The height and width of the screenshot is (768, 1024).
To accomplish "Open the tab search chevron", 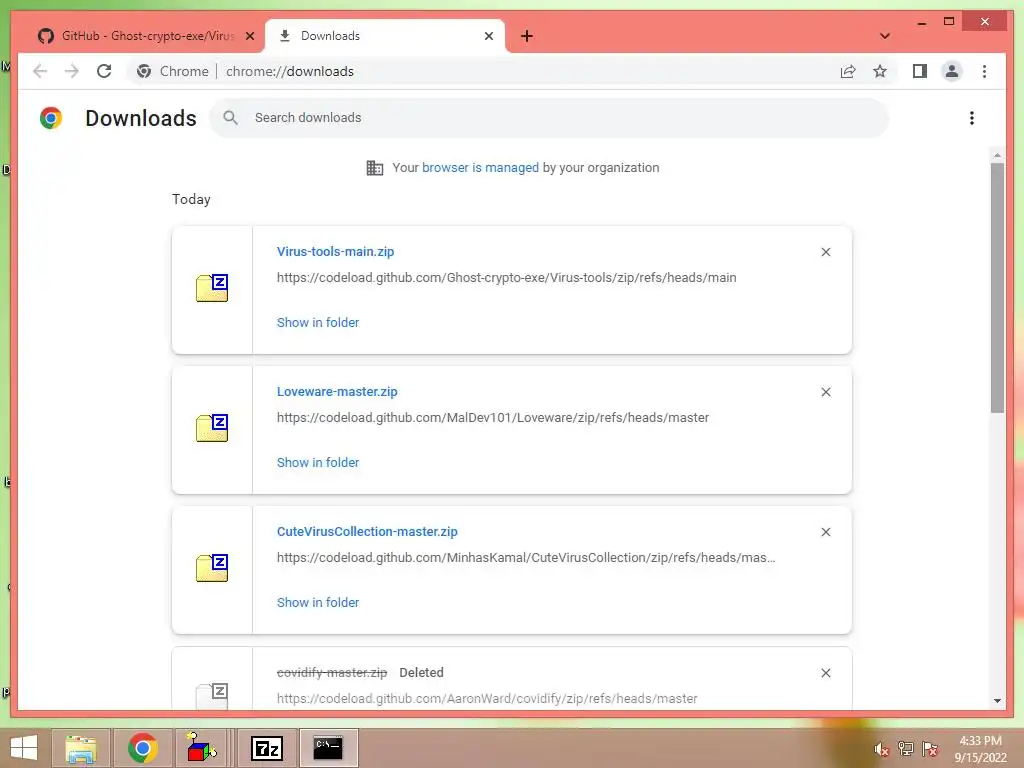I will 884,36.
